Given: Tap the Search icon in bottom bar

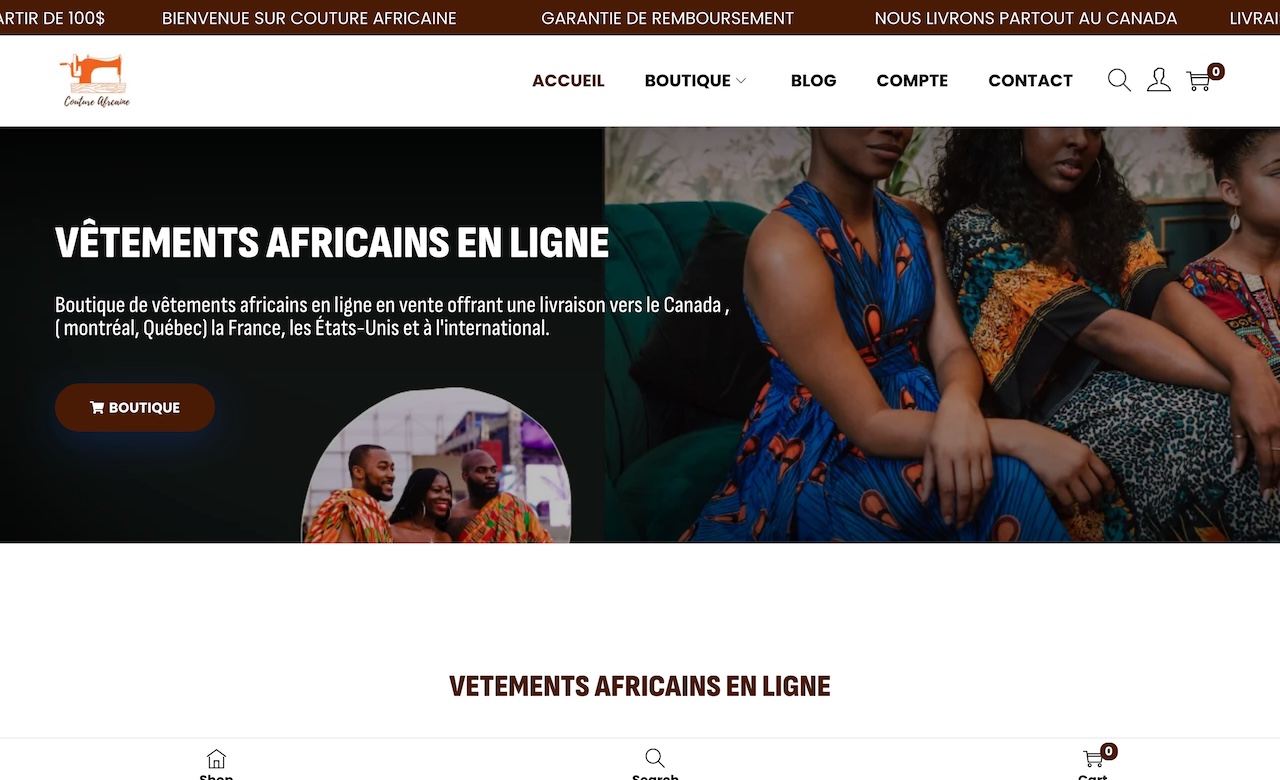Looking at the screenshot, I should click(x=655, y=760).
